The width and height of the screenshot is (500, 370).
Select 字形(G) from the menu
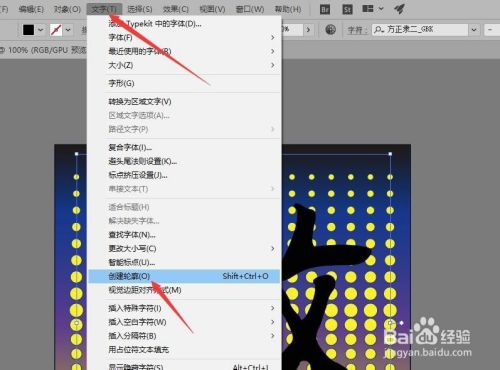click(184, 83)
